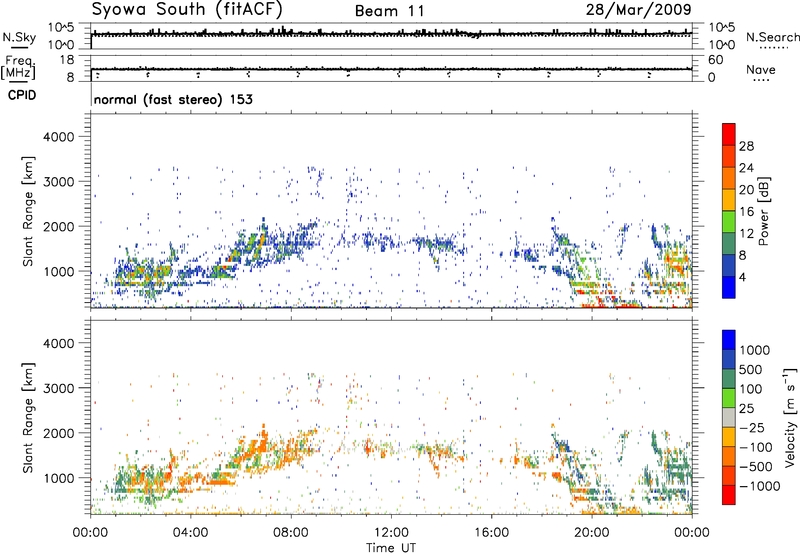Click the light green 12-16 dB power segment
Viewport: 800px width, 554px height.
[729, 222]
